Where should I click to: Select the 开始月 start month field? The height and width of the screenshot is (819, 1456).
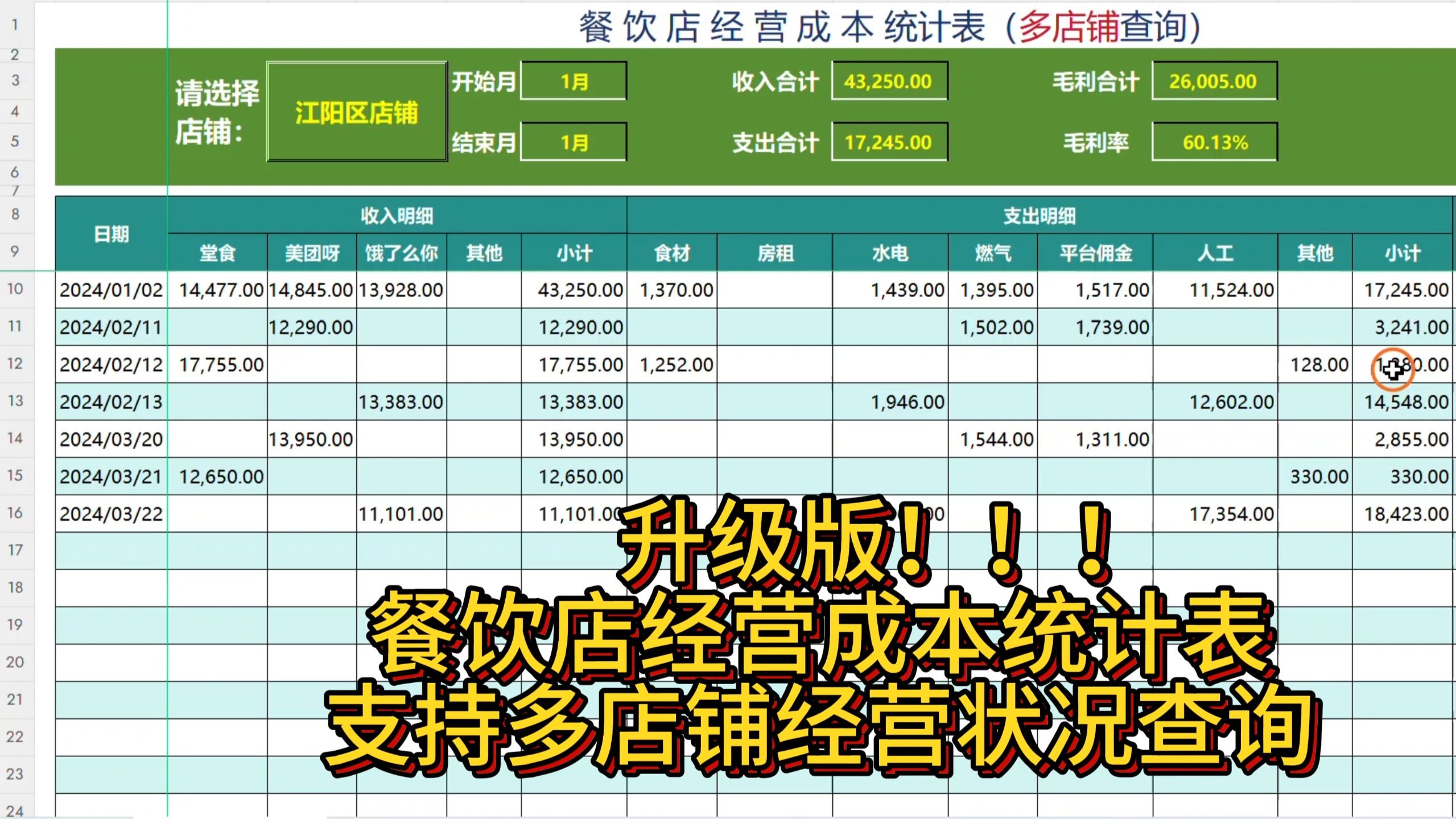pos(573,81)
